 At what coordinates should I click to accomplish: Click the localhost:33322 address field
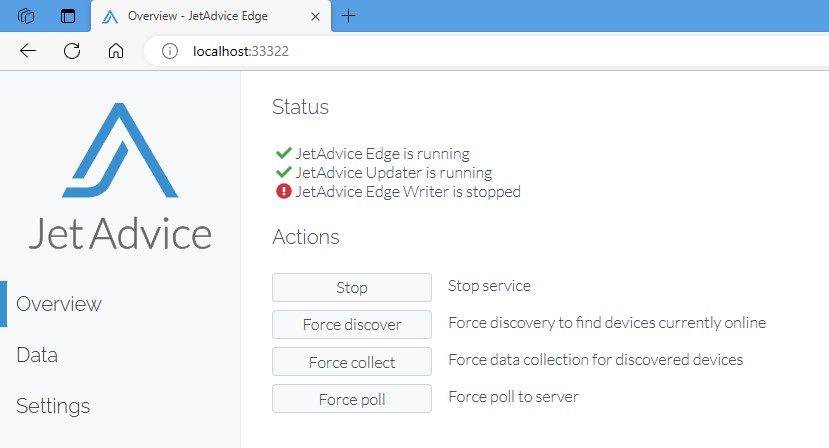[486, 51]
